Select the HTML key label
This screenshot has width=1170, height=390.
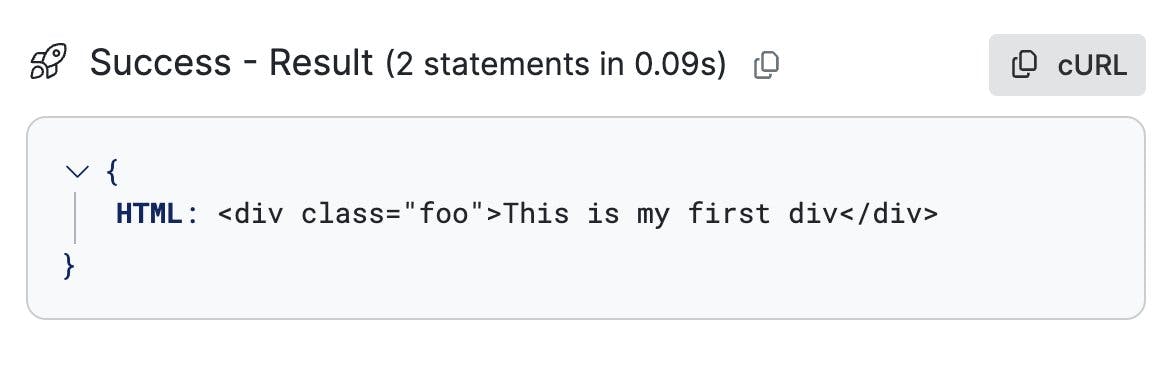click(x=149, y=214)
